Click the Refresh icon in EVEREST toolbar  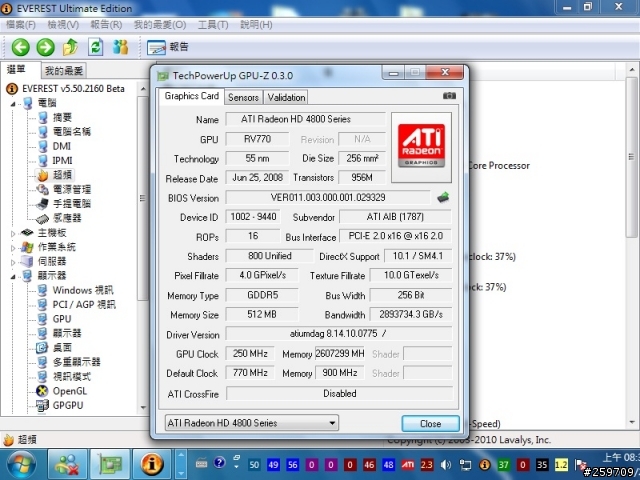click(96, 47)
